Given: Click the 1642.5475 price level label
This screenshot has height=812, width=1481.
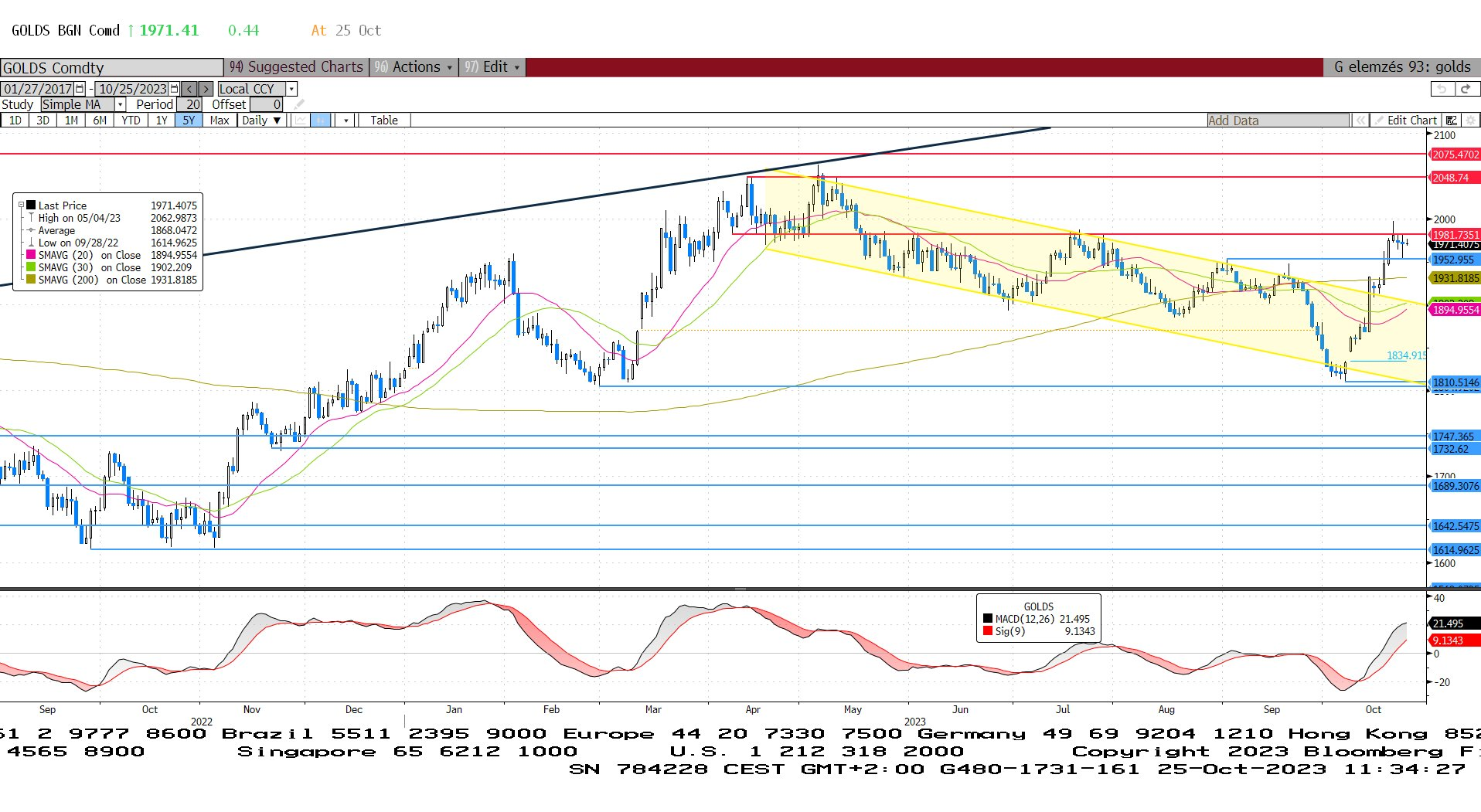Looking at the screenshot, I should (1455, 526).
